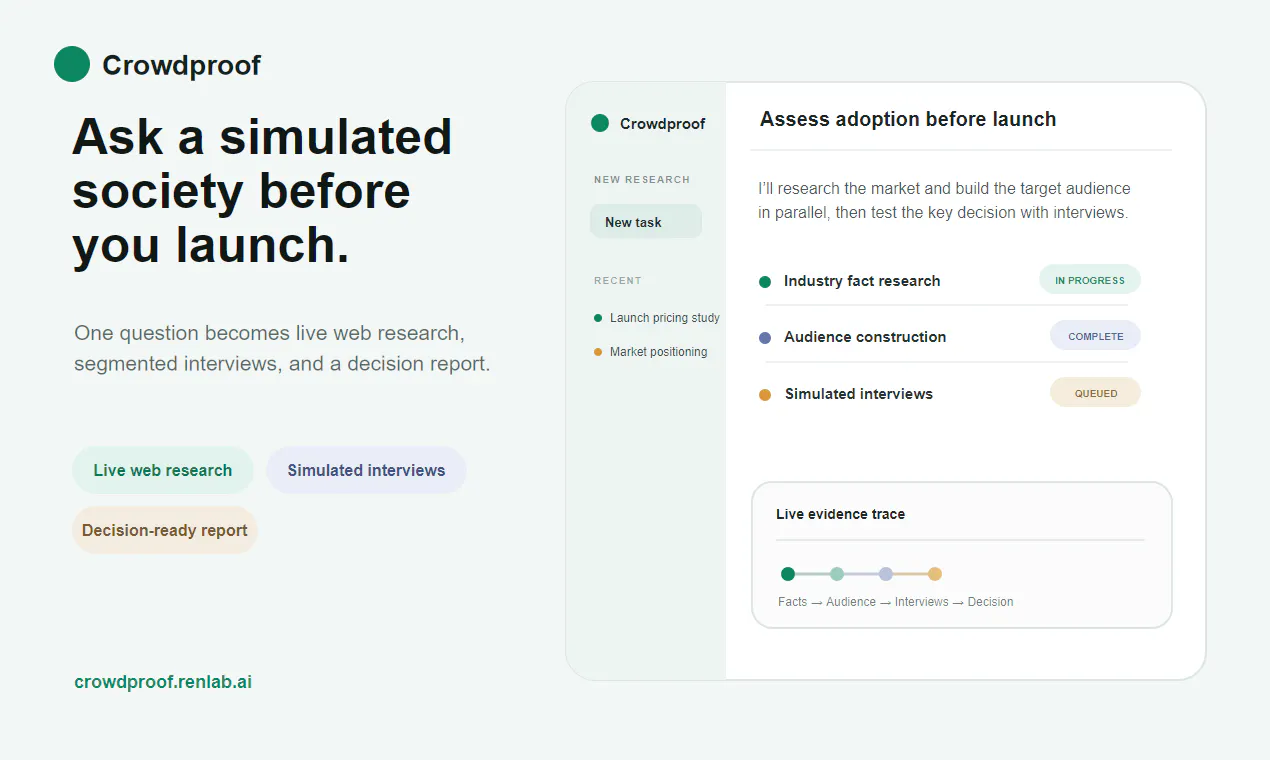Click the RECENT section label
The image size is (1270, 760).
pyautogui.click(x=618, y=281)
